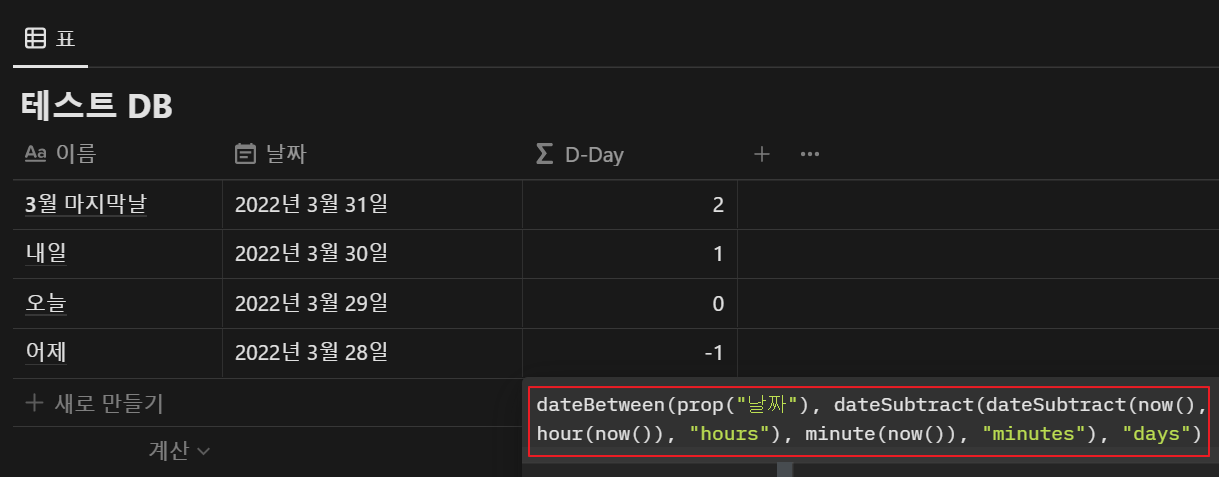Add a new row with 새로 만들기
This screenshot has width=1219, height=477.
pyautogui.click(x=94, y=404)
